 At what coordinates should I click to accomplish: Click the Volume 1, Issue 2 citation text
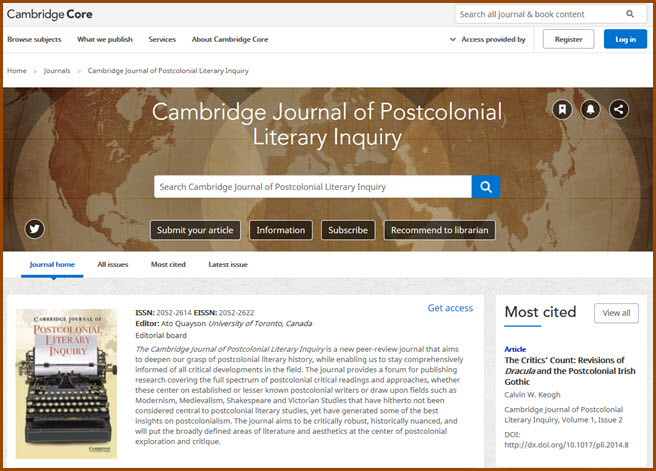click(x=592, y=420)
